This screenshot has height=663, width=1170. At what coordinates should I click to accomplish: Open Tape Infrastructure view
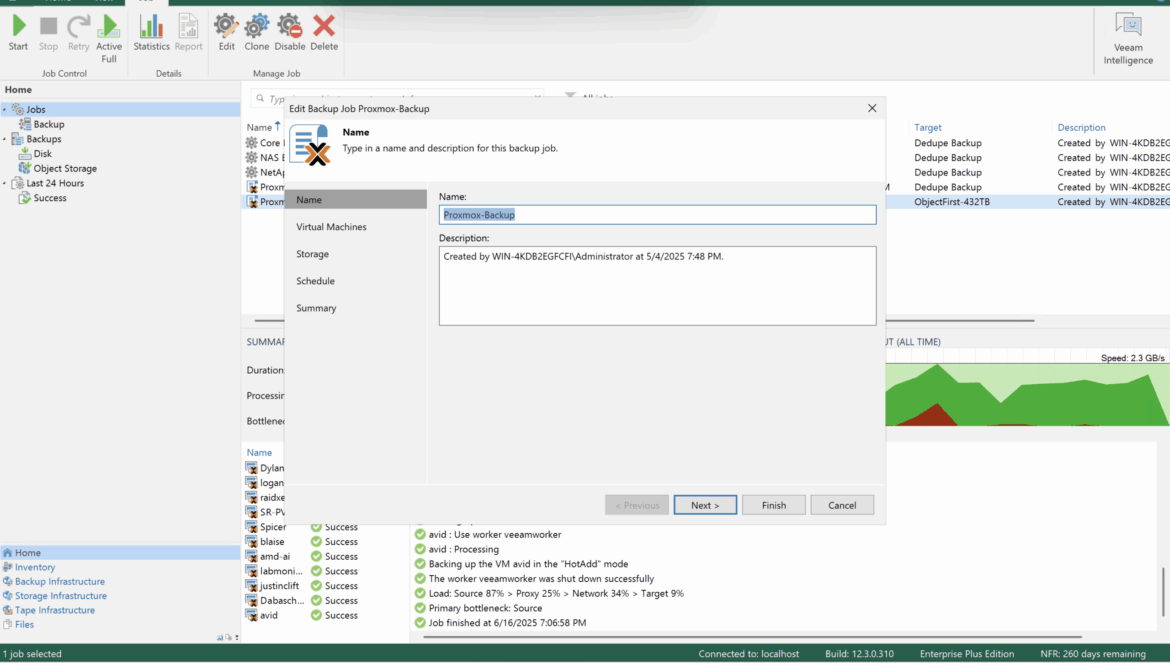click(x=54, y=610)
